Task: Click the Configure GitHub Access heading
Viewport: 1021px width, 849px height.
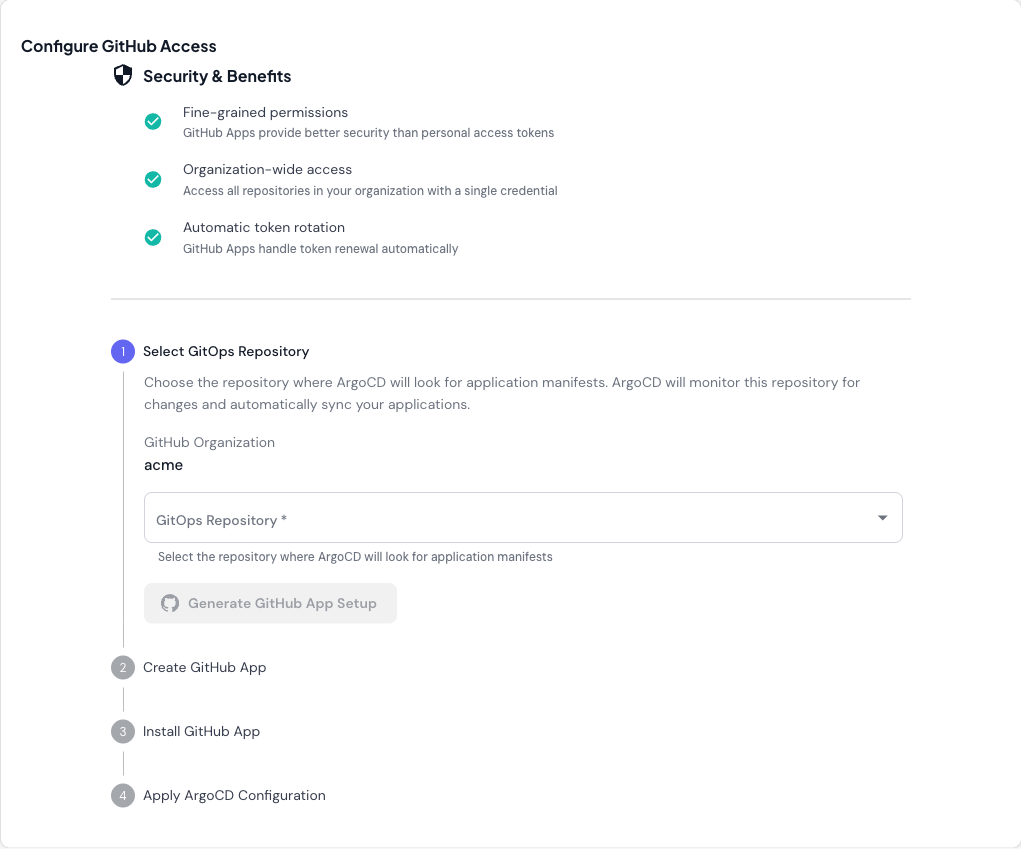Action: [x=119, y=46]
